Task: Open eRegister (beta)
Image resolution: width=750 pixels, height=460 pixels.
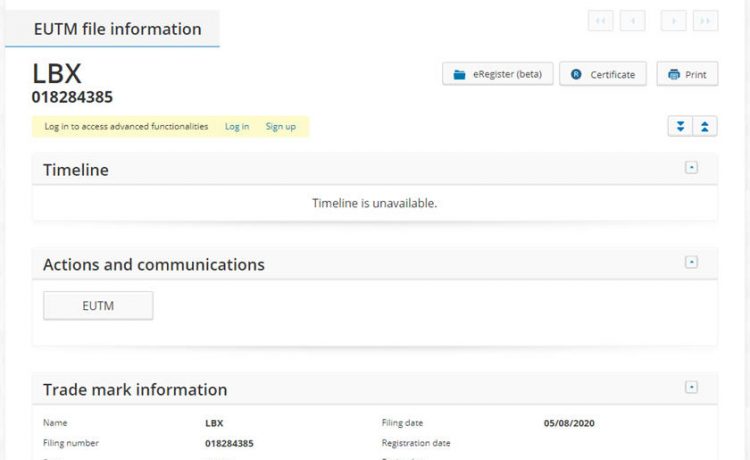Action: coord(498,75)
